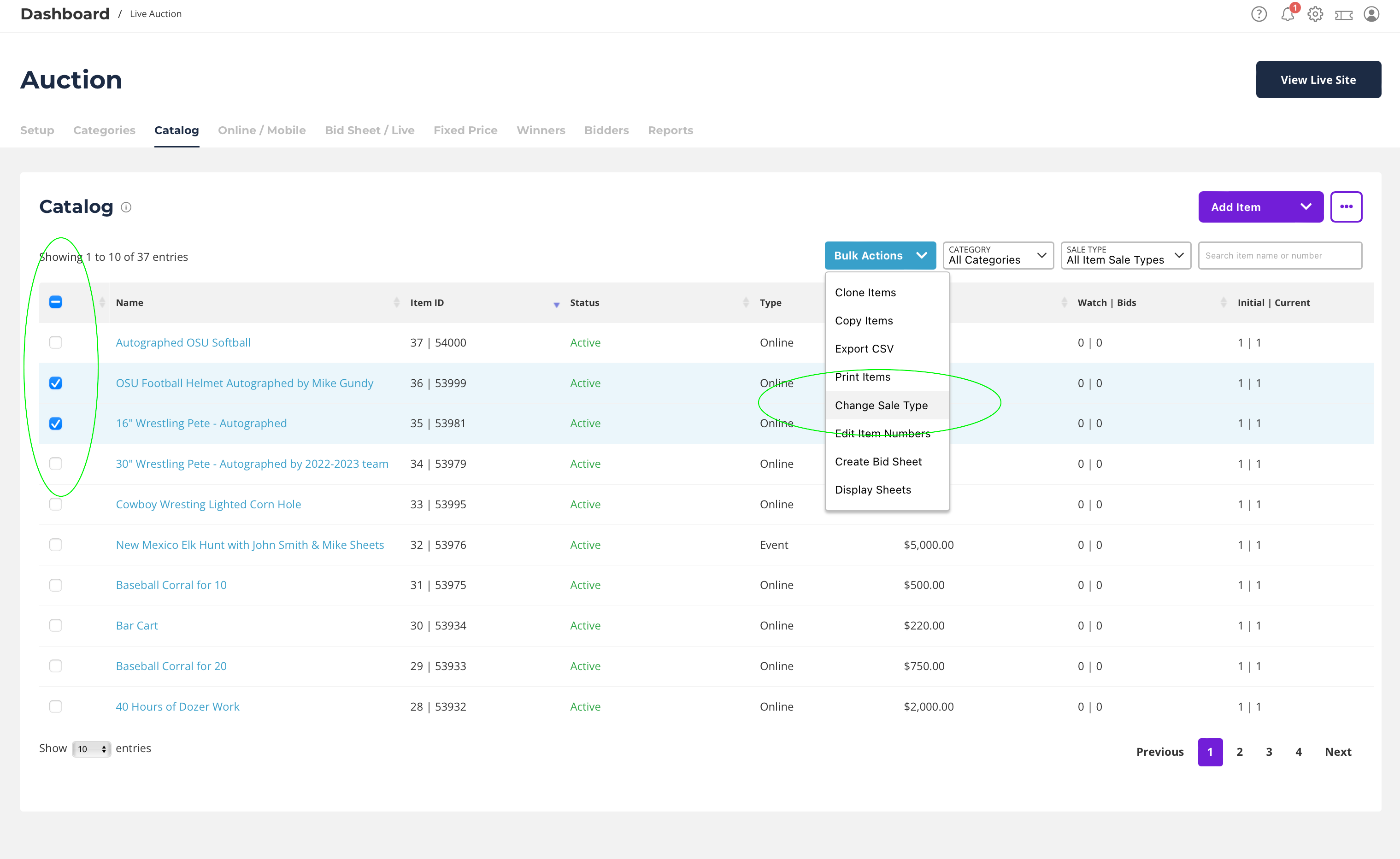Uncheck the OSU Football Helmet checkbox

coord(56,383)
